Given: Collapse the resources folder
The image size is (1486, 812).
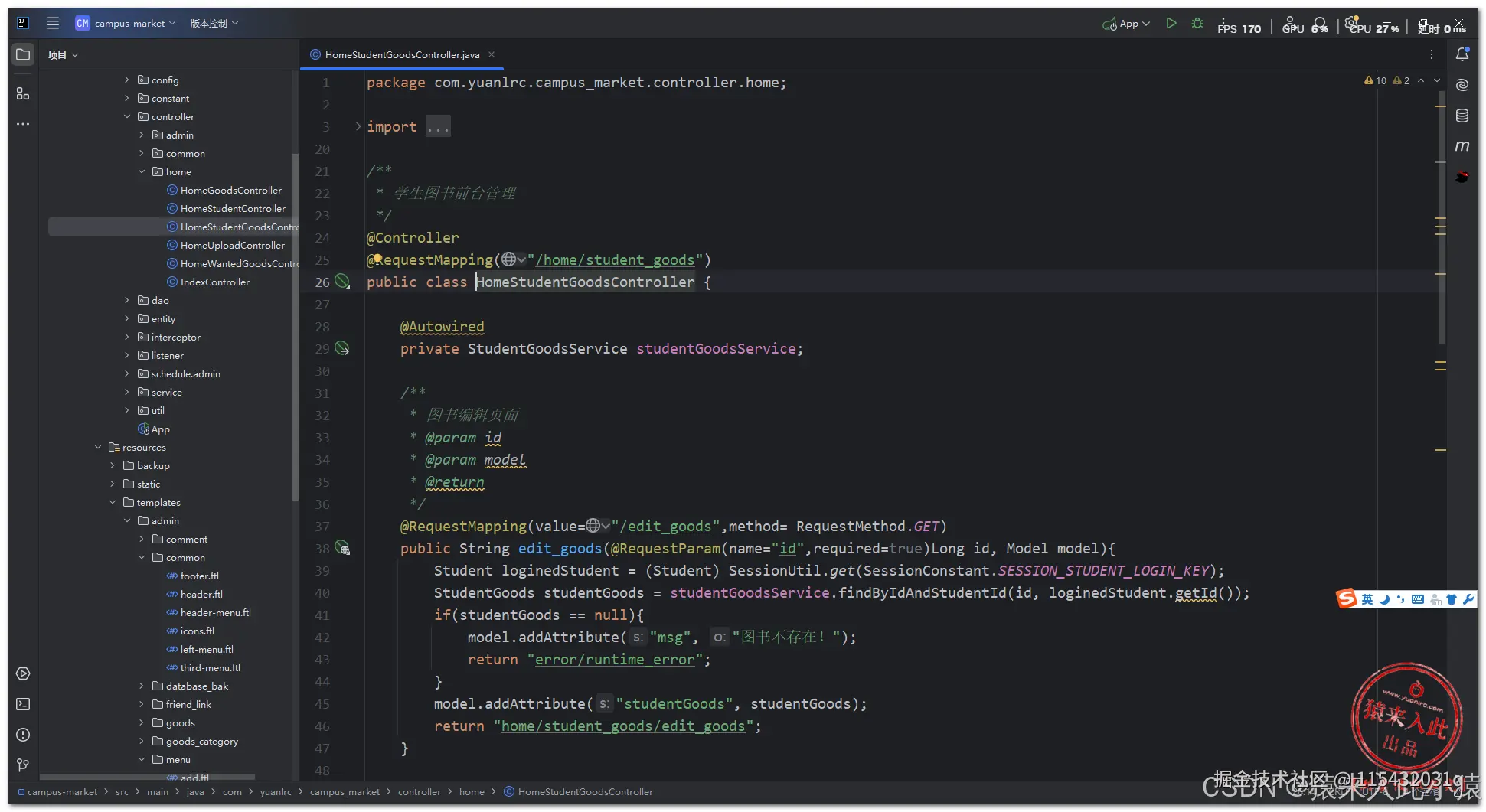Looking at the screenshot, I should tap(98, 447).
